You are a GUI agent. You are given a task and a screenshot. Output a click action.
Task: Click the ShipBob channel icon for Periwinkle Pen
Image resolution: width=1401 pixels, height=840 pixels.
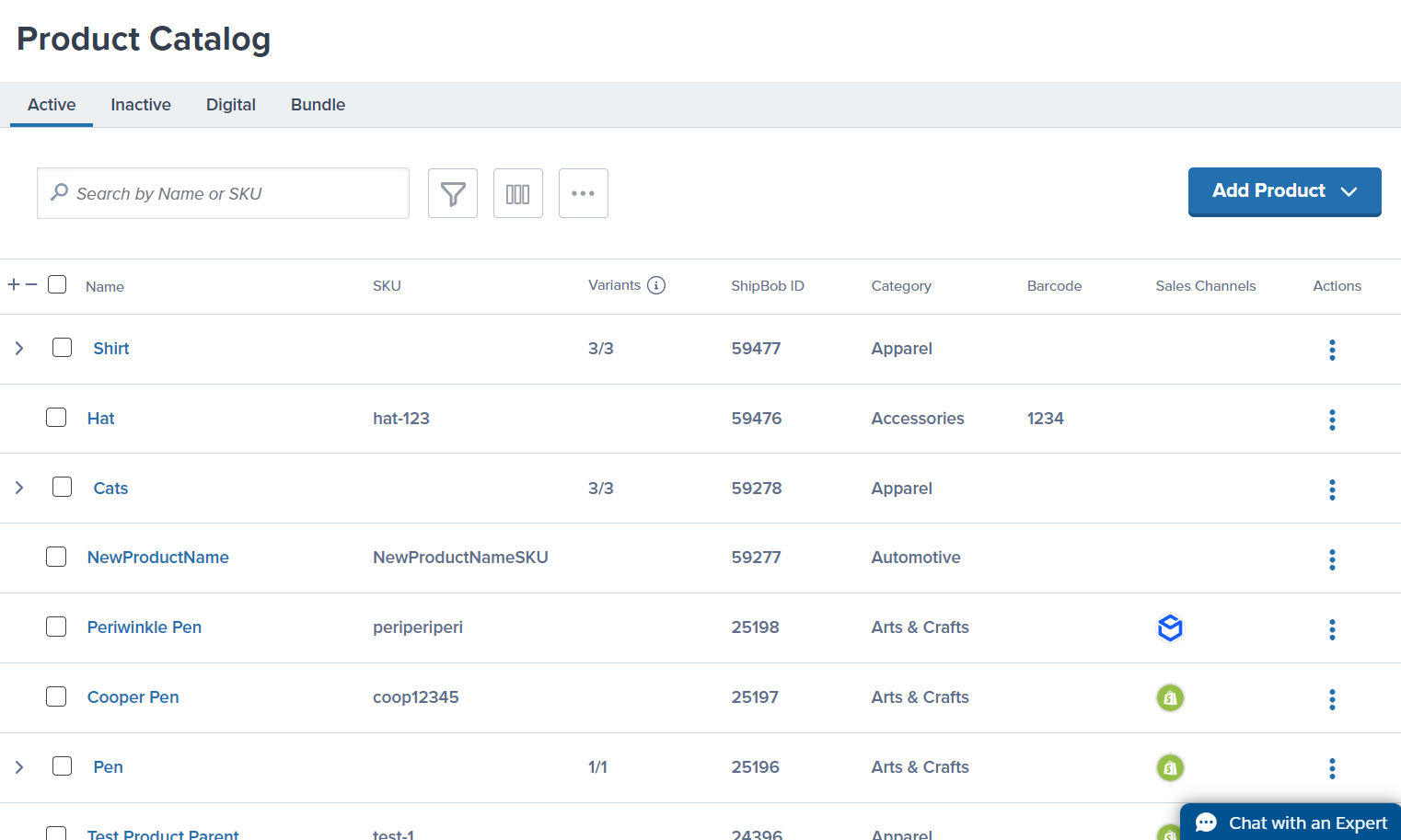(x=1169, y=627)
